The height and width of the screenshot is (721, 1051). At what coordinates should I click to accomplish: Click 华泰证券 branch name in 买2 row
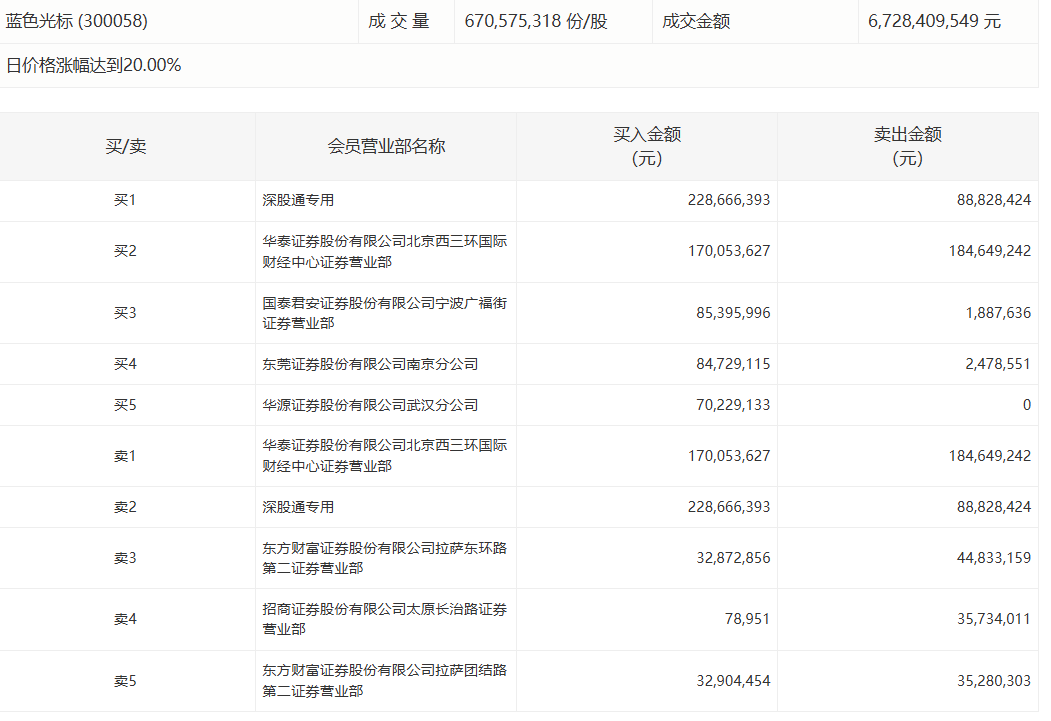384,252
